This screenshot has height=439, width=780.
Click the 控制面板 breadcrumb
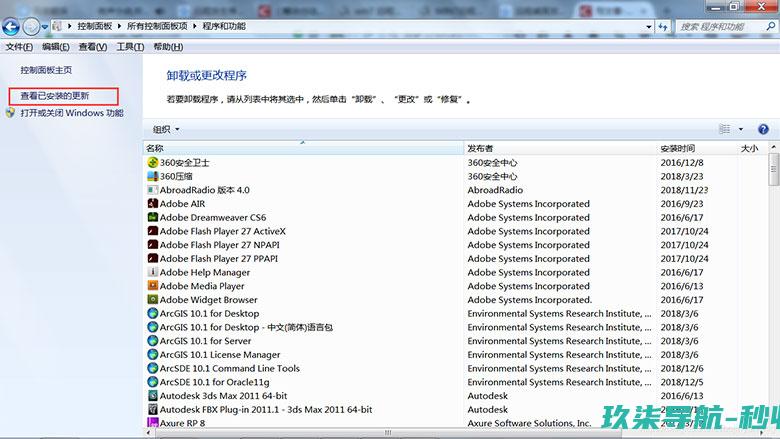point(95,26)
